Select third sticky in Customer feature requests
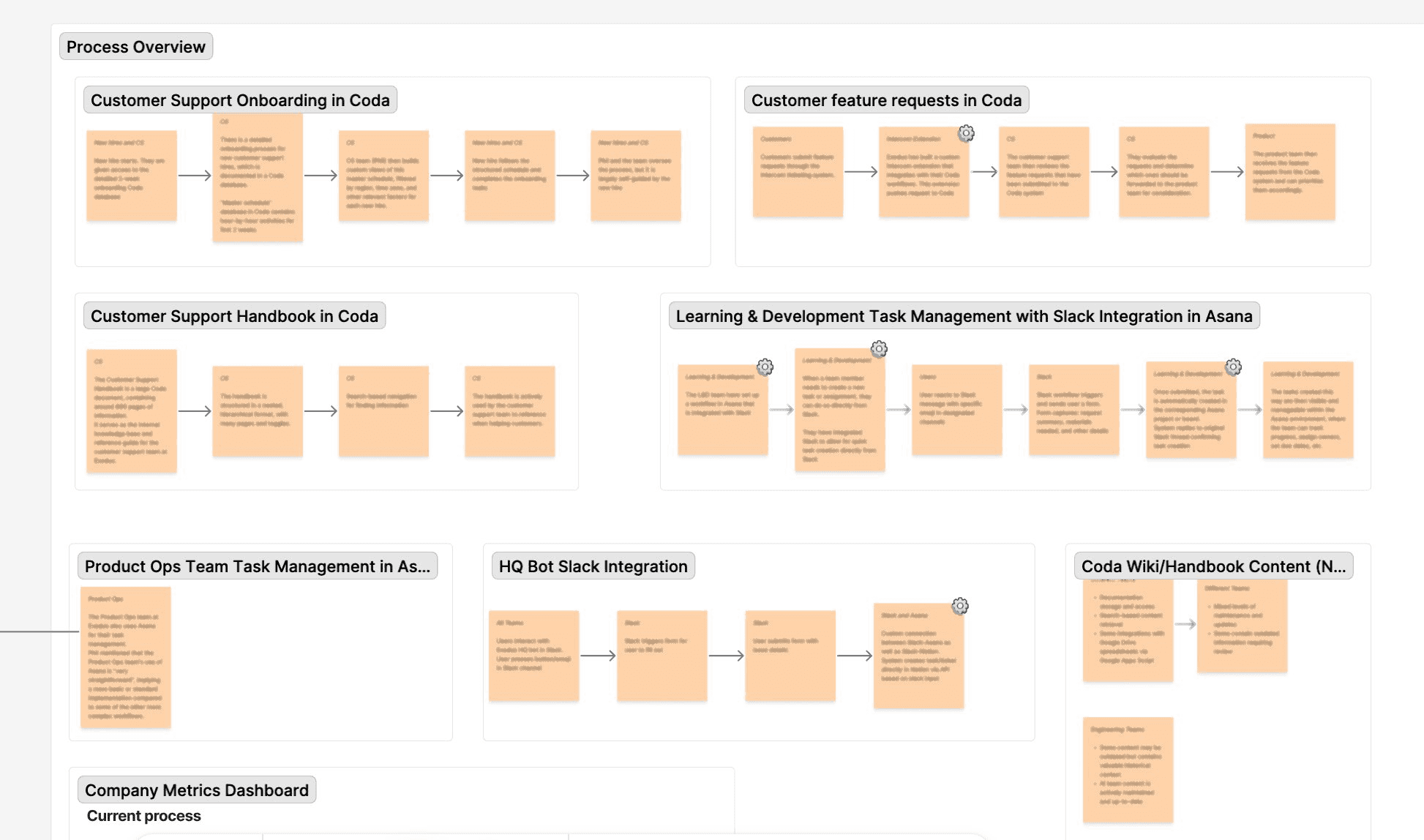Viewport: 1424px width, 840px height. pyautogui.click(x=1044, y=172)
